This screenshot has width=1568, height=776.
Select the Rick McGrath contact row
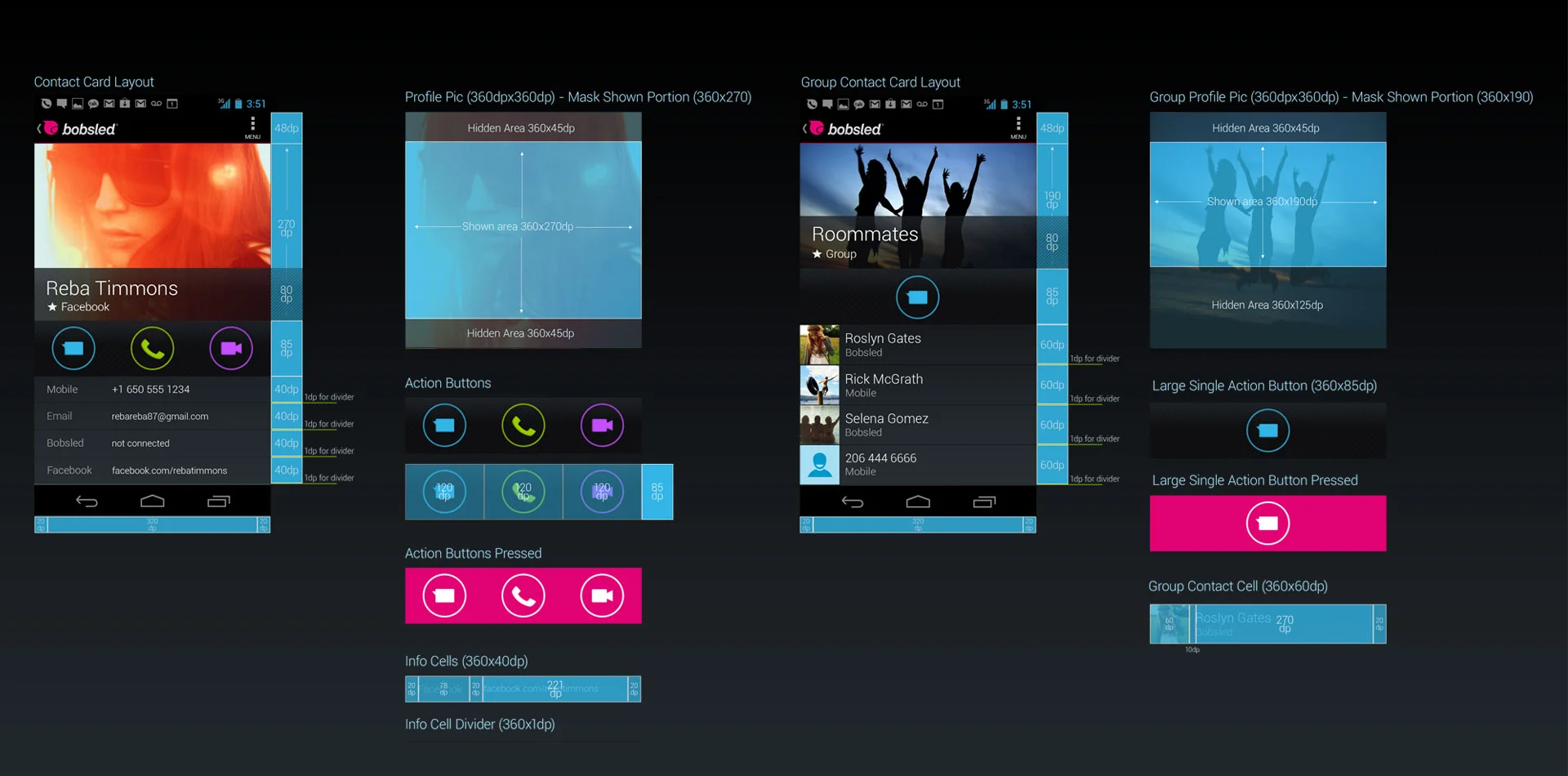point(918,385)
